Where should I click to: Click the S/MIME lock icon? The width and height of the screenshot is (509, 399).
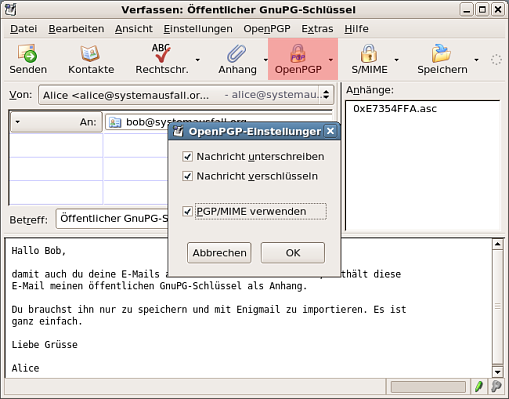(x=369, y=53)
